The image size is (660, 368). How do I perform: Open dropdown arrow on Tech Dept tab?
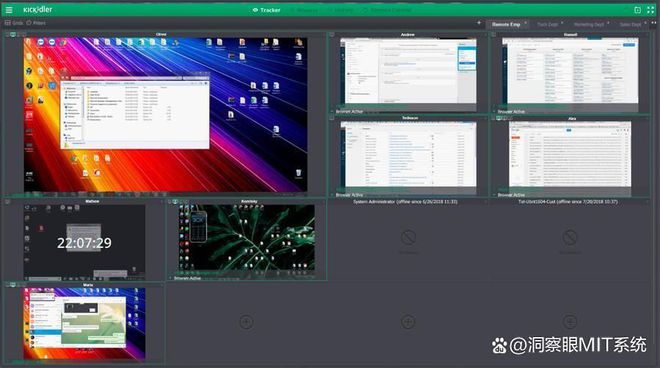pyautogui.click(x=562, y=23)
